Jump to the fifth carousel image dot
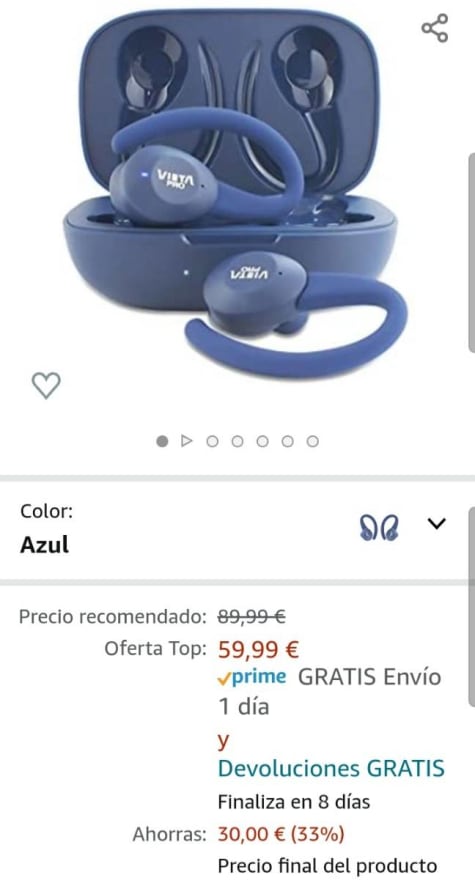The width and height of the screenshot is (475, 886). (262, 441)
